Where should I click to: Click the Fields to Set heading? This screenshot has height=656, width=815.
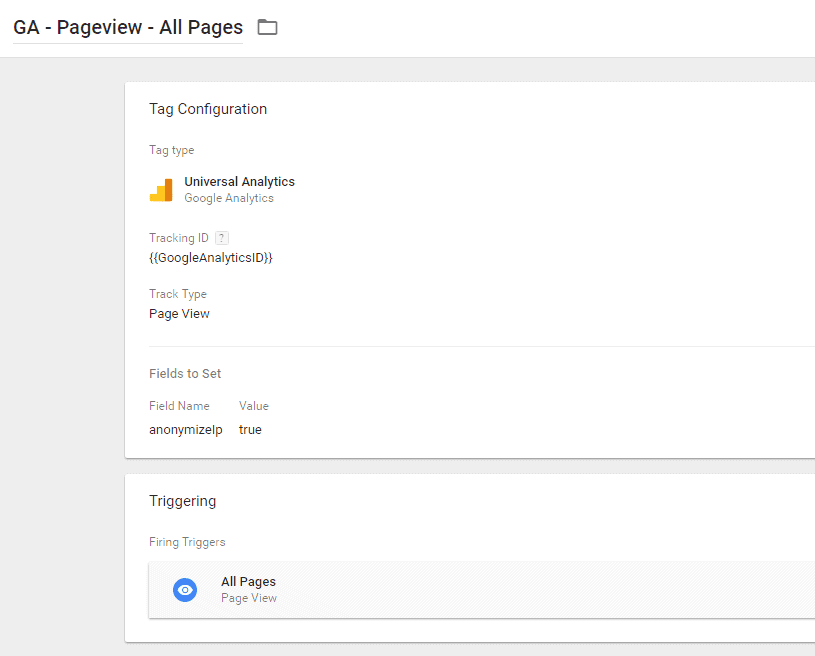(185, 373)
